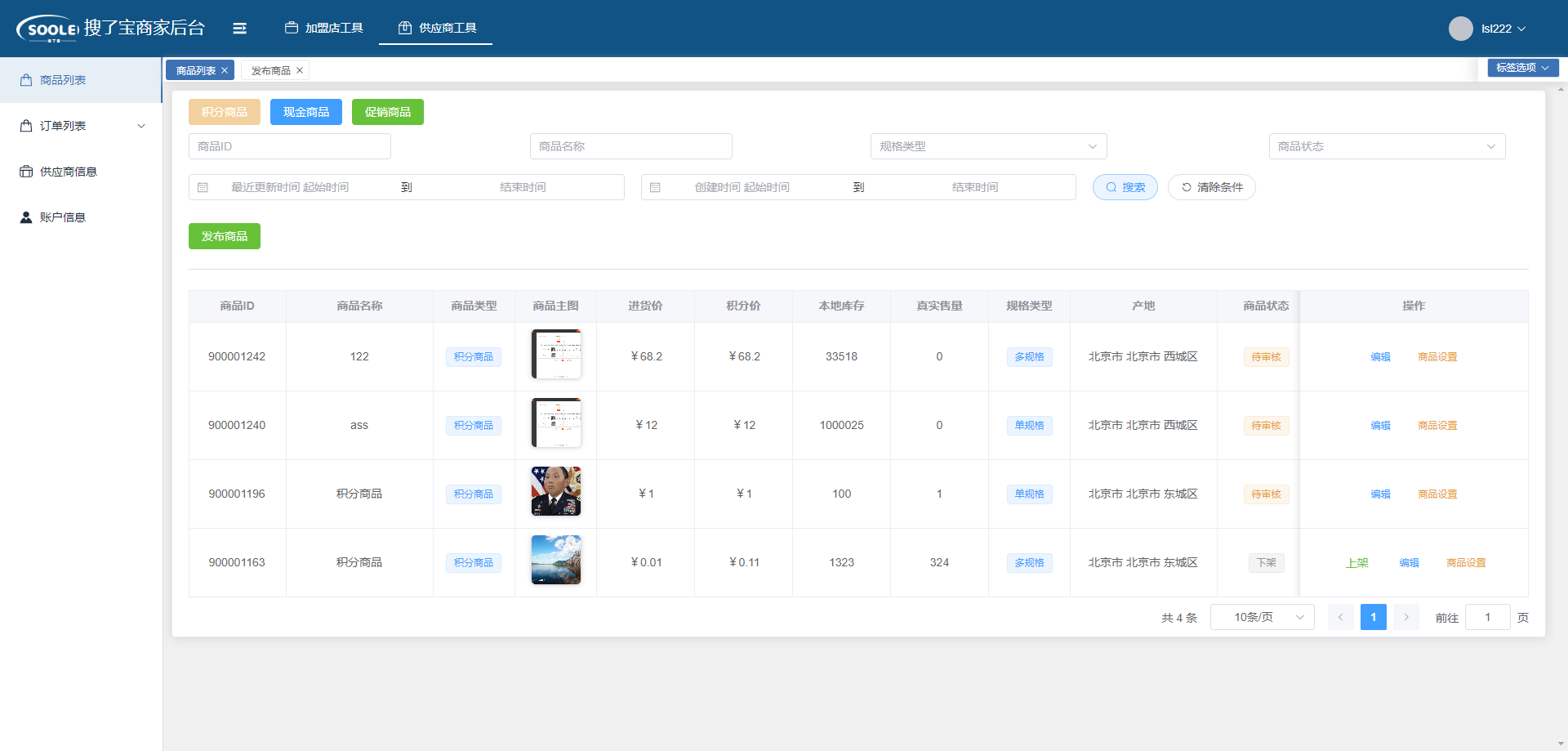Image resolution: width=1568 pixels, height=751 pixels.
Task: Go to previous page arrow
Action: coord(1340,617)
